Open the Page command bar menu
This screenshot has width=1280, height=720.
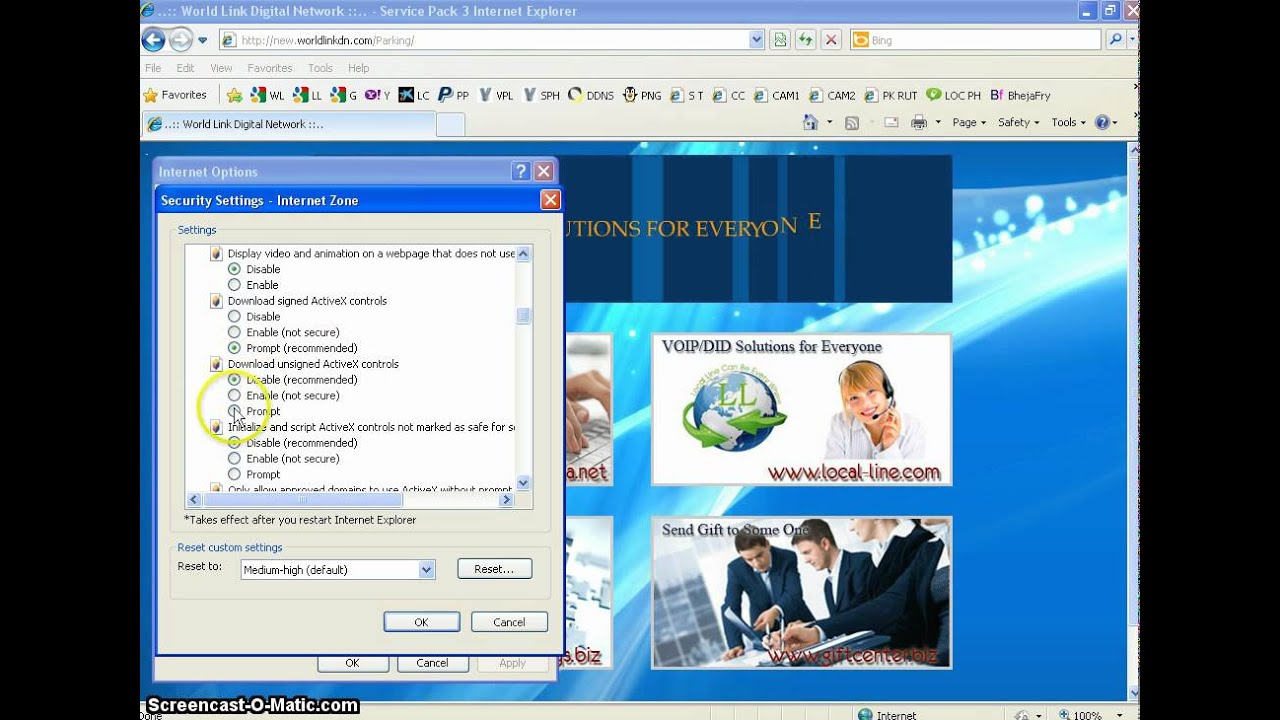pos(969,122)
